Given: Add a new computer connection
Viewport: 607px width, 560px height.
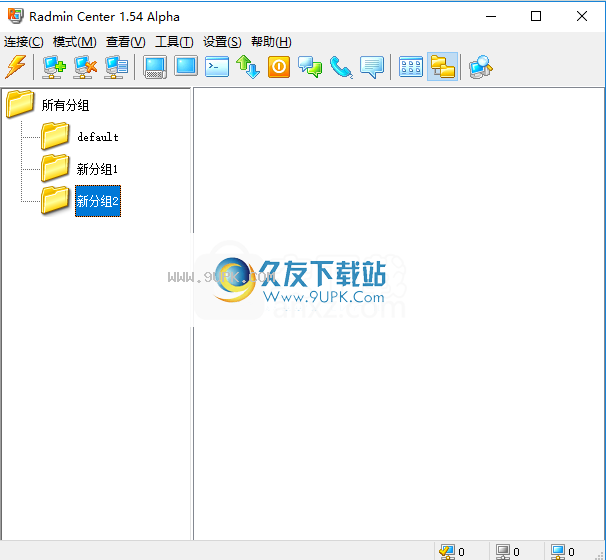Looking at the screenshot, I should [54, 67].
